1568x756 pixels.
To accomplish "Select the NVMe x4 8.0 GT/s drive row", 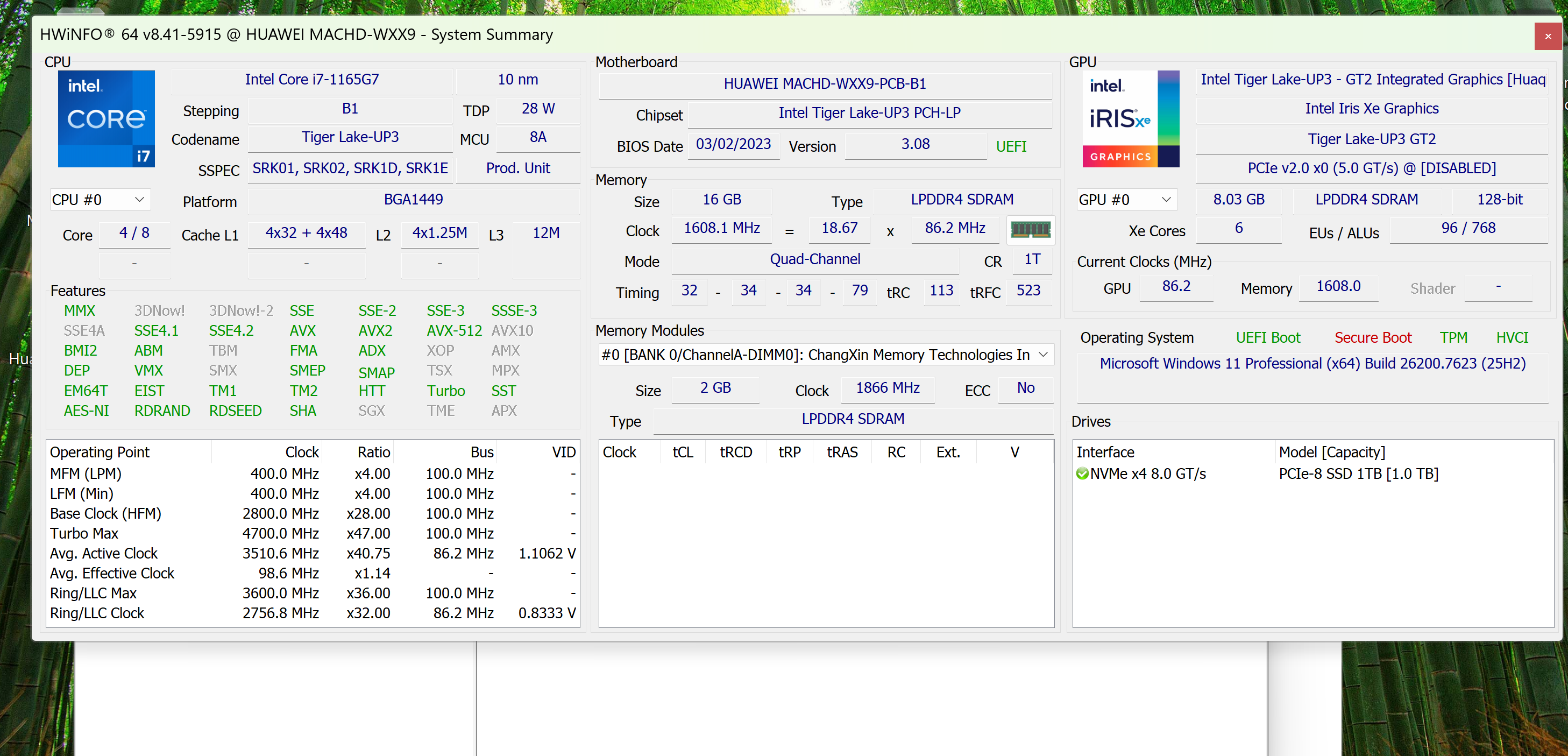I will click(x=1313, y=474).
